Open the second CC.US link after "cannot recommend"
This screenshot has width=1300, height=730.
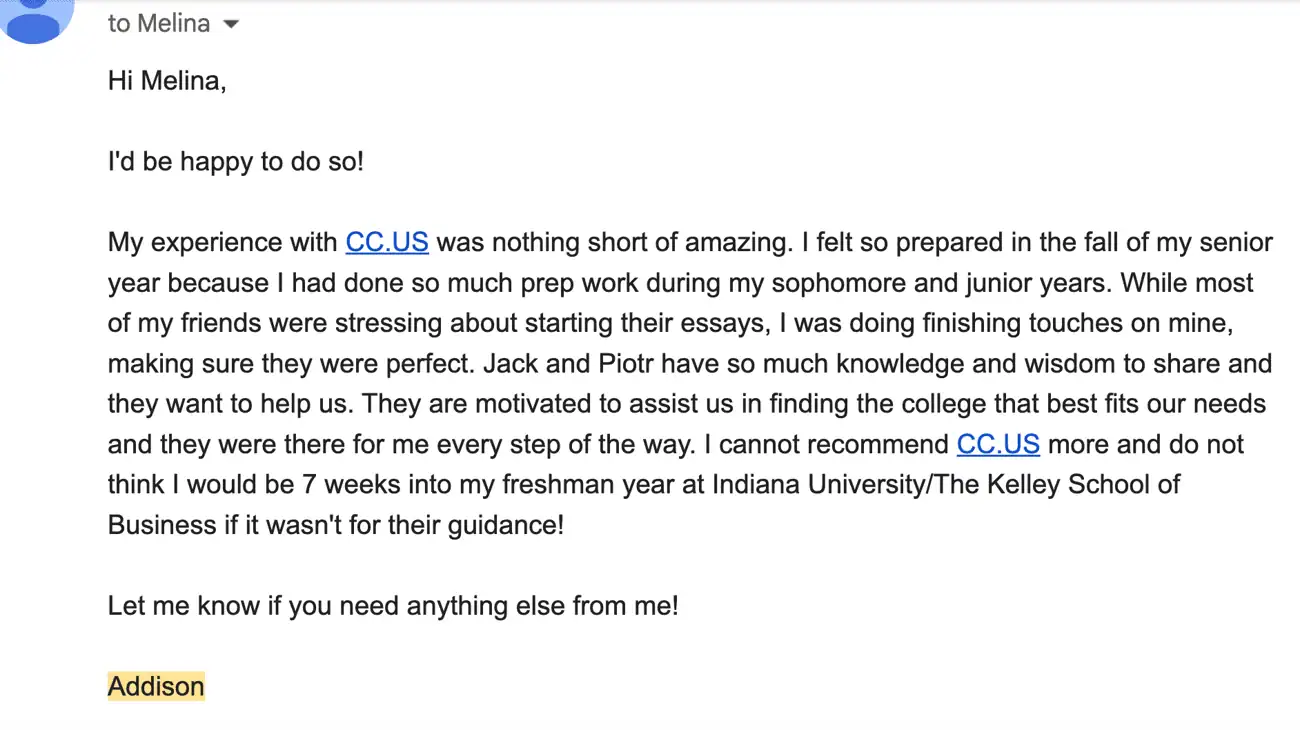pos(998,444)
